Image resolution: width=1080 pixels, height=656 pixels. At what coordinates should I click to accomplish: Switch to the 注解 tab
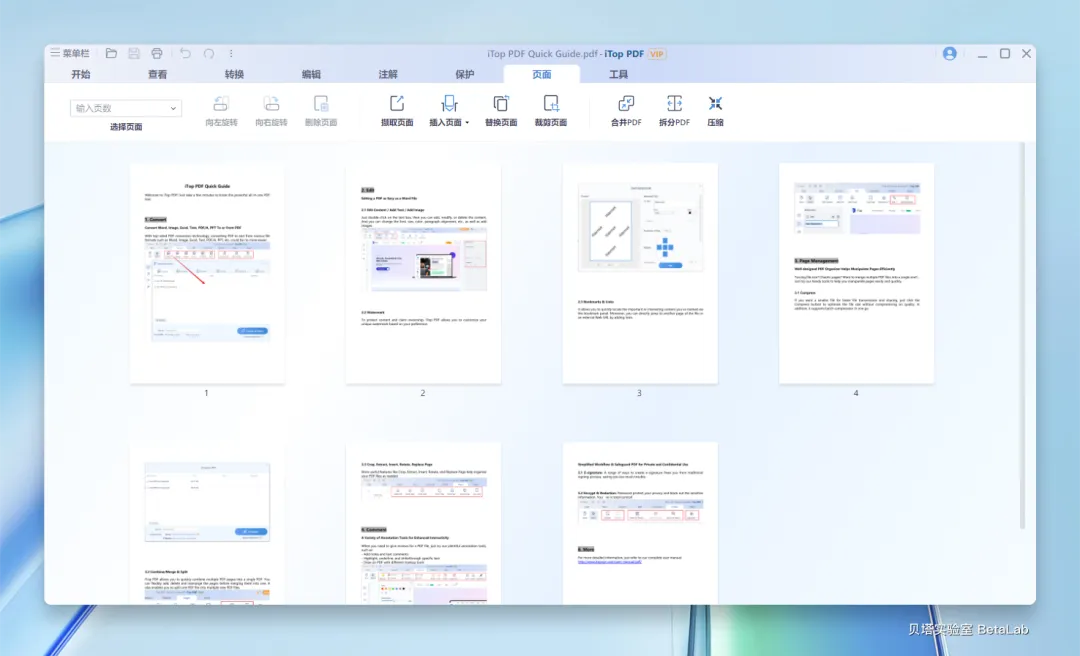(388, 74)
